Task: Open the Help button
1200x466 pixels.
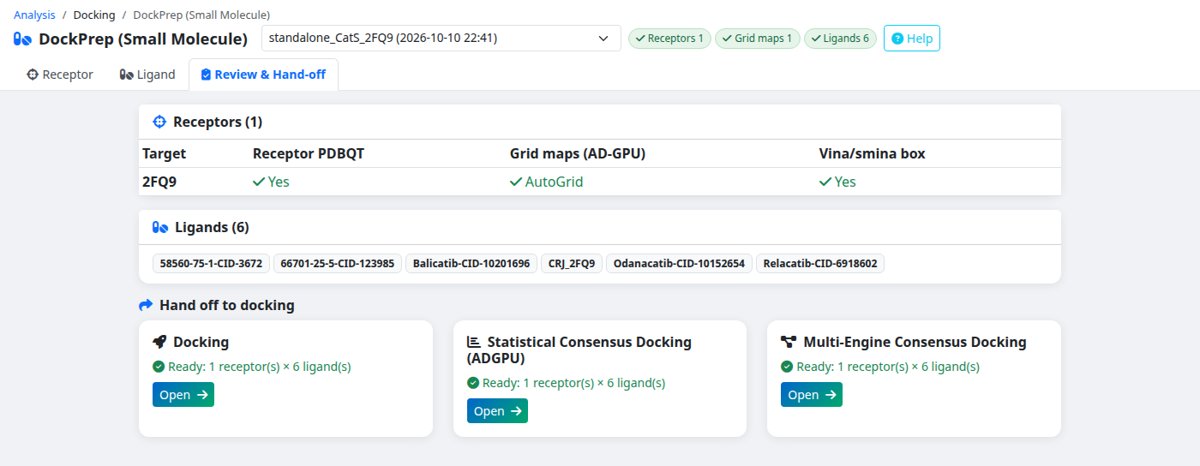Action: [912, 38]
